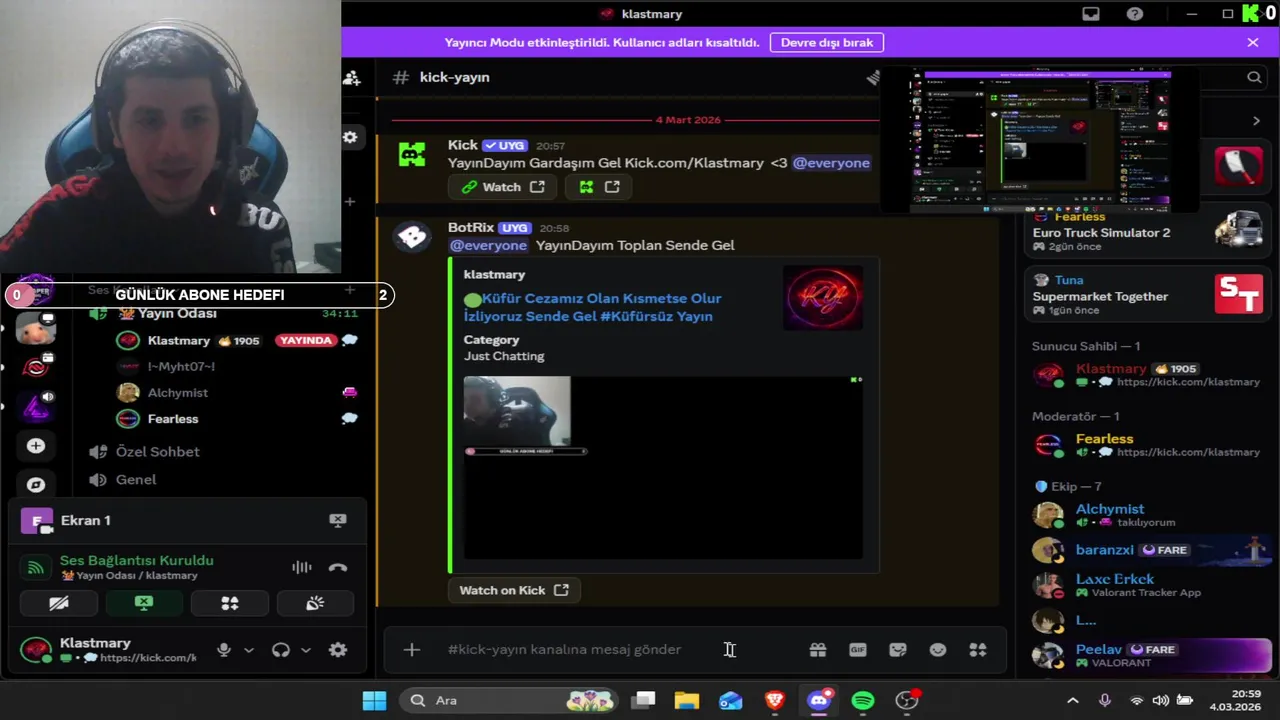Stop streaming Ekran 1 via the monitor-x icon

338,520
